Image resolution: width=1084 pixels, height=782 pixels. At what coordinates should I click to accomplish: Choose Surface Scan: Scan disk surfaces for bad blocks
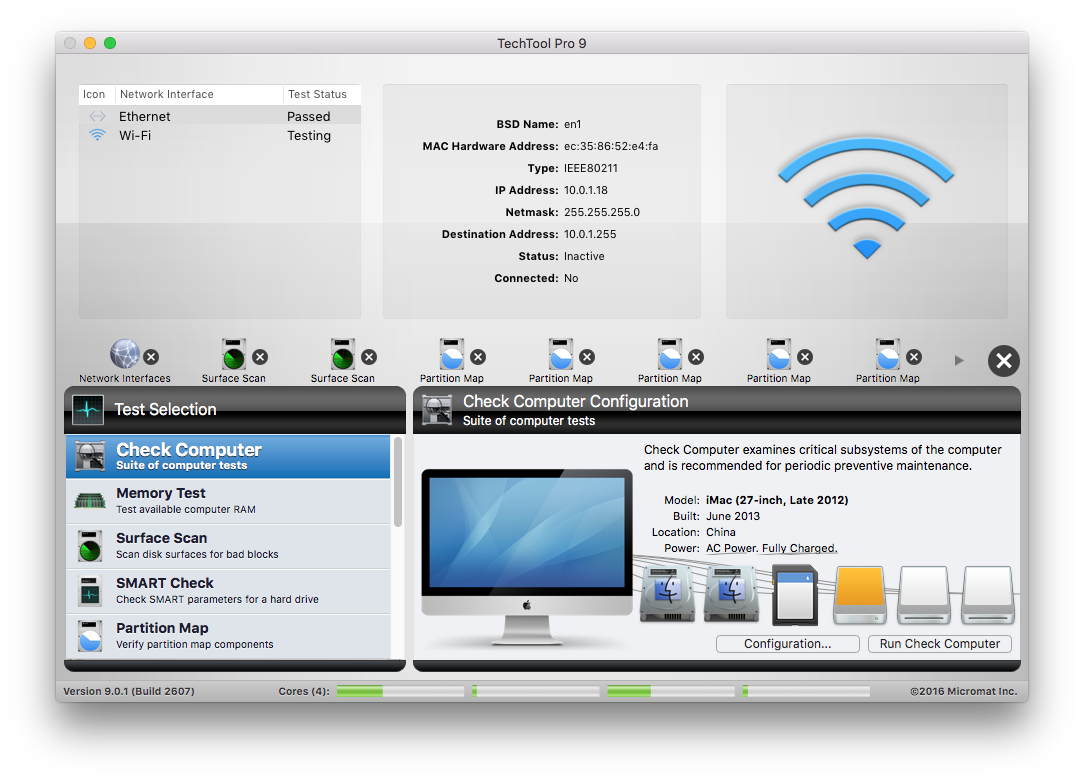click(x=228, y=546)
